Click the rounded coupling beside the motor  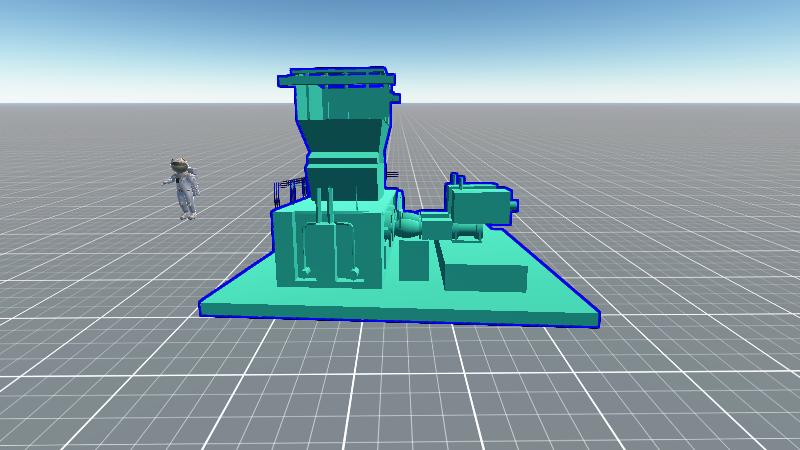click(410, 227)
